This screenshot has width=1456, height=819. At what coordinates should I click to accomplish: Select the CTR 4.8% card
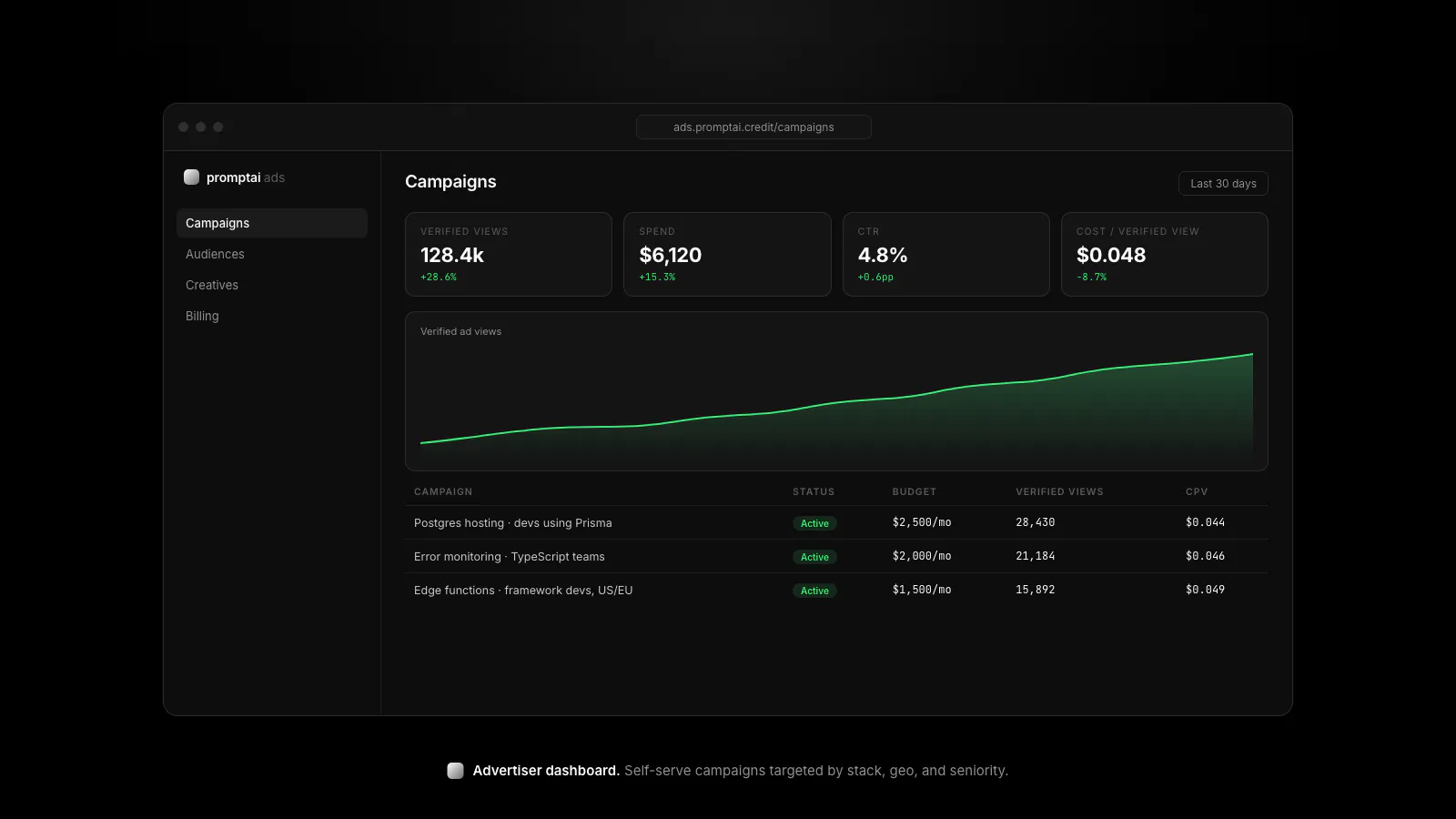pyautogui.click(x=946, y=254)
